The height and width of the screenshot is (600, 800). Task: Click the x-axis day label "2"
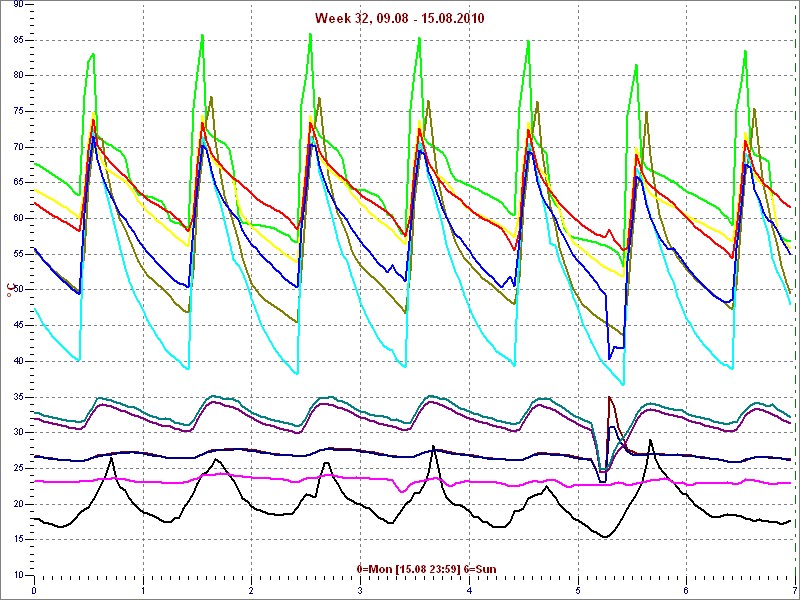[x=252, y=591]
